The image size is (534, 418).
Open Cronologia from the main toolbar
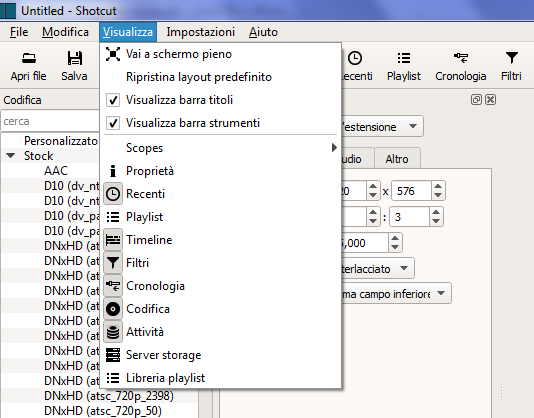(460, 66)
